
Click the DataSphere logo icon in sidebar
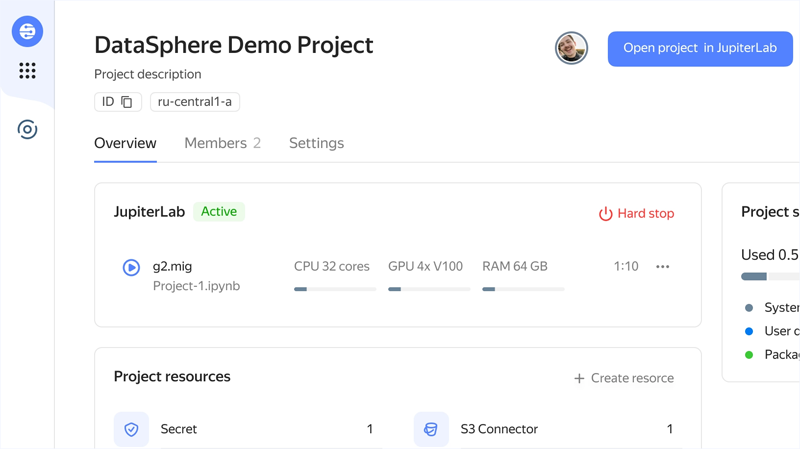pyautogui.click(x=27, y=32)
